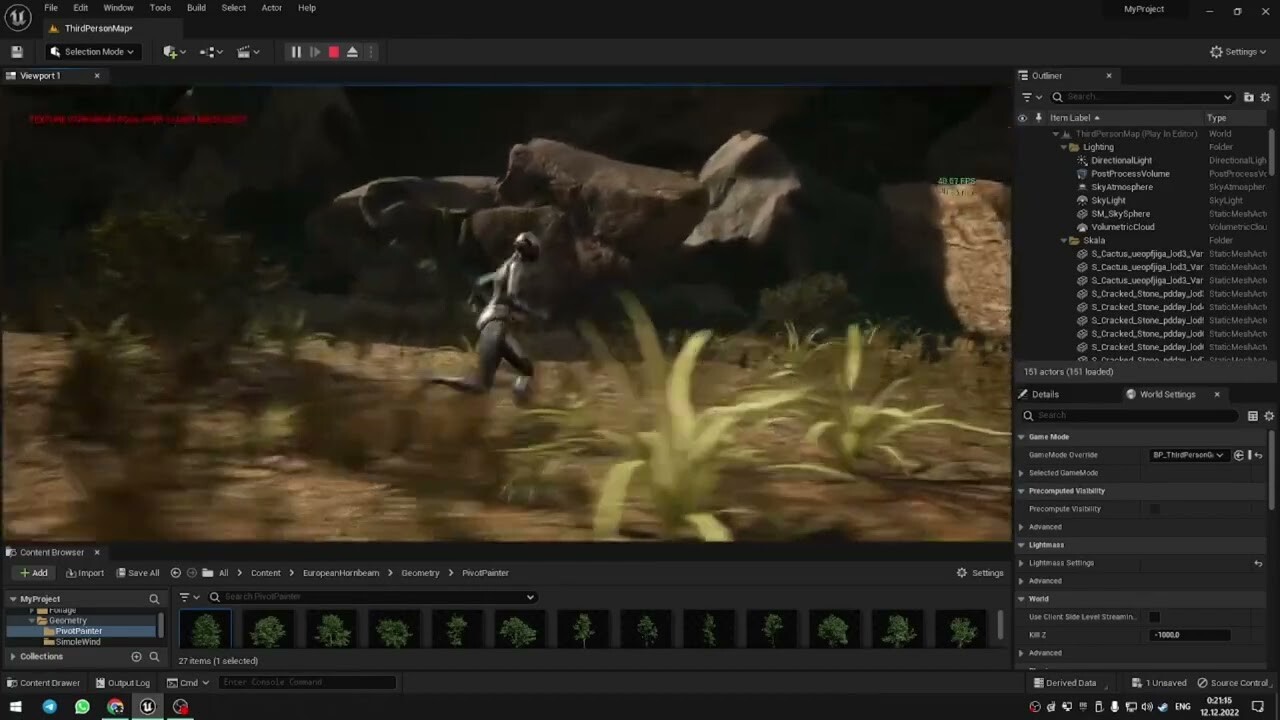Stop the simulation with the red square
Viewport: 1280px width, 720px height.
[x=333, y=51]
